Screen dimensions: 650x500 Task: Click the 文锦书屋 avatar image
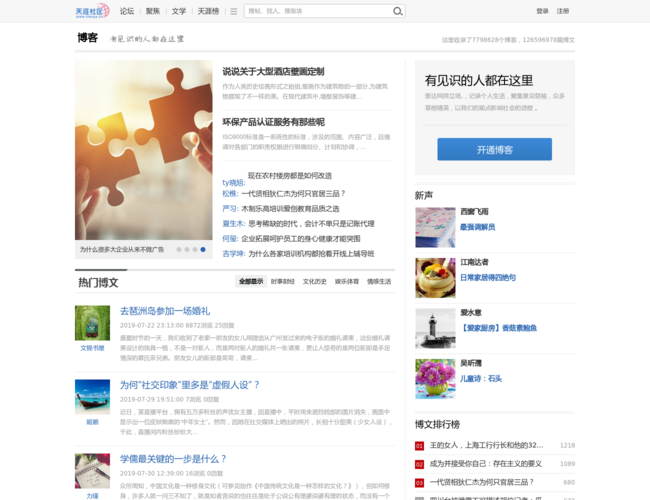coord(92,323)
